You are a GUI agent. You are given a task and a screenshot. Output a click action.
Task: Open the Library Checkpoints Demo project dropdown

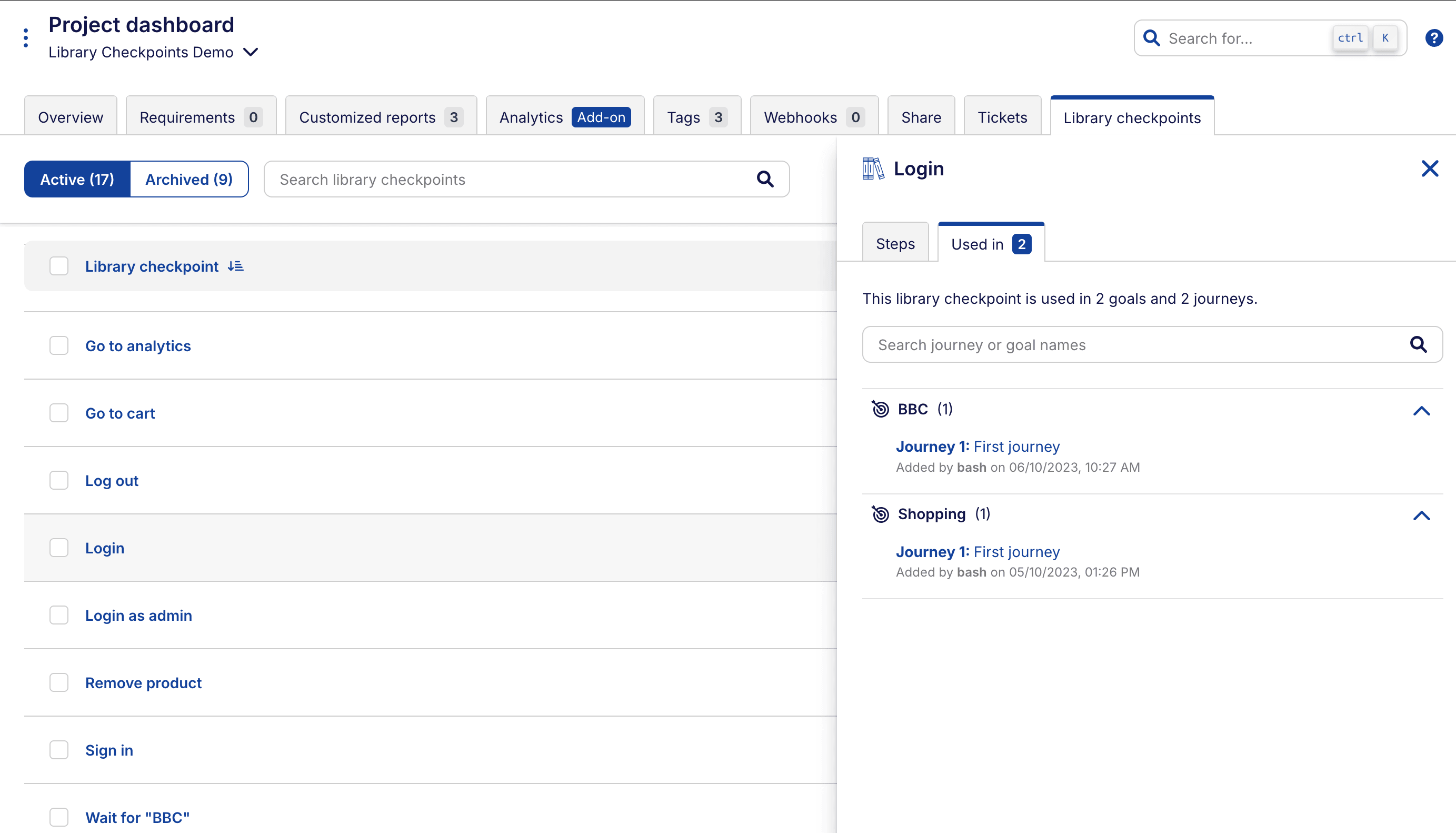pos(251,52)
